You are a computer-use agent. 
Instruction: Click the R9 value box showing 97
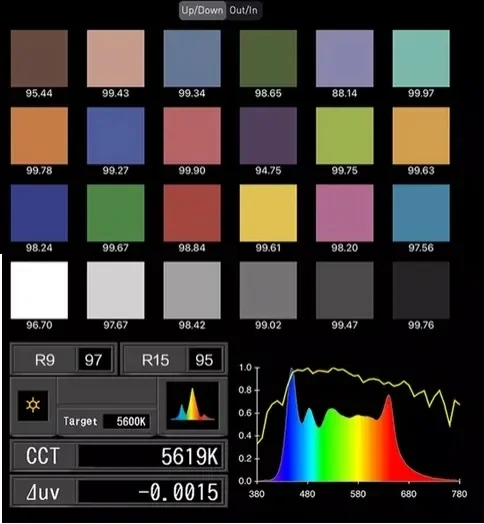tap(94, 360)
